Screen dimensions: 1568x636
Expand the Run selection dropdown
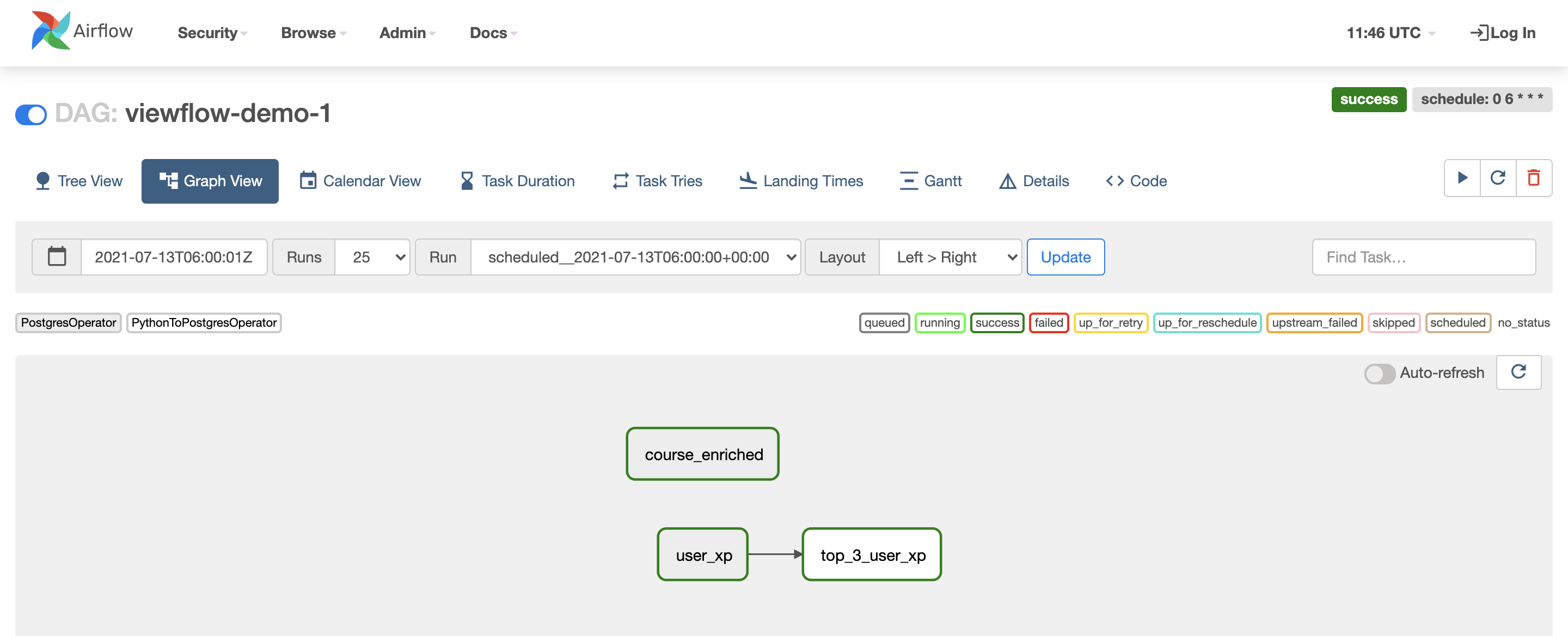tap(635, 257)
